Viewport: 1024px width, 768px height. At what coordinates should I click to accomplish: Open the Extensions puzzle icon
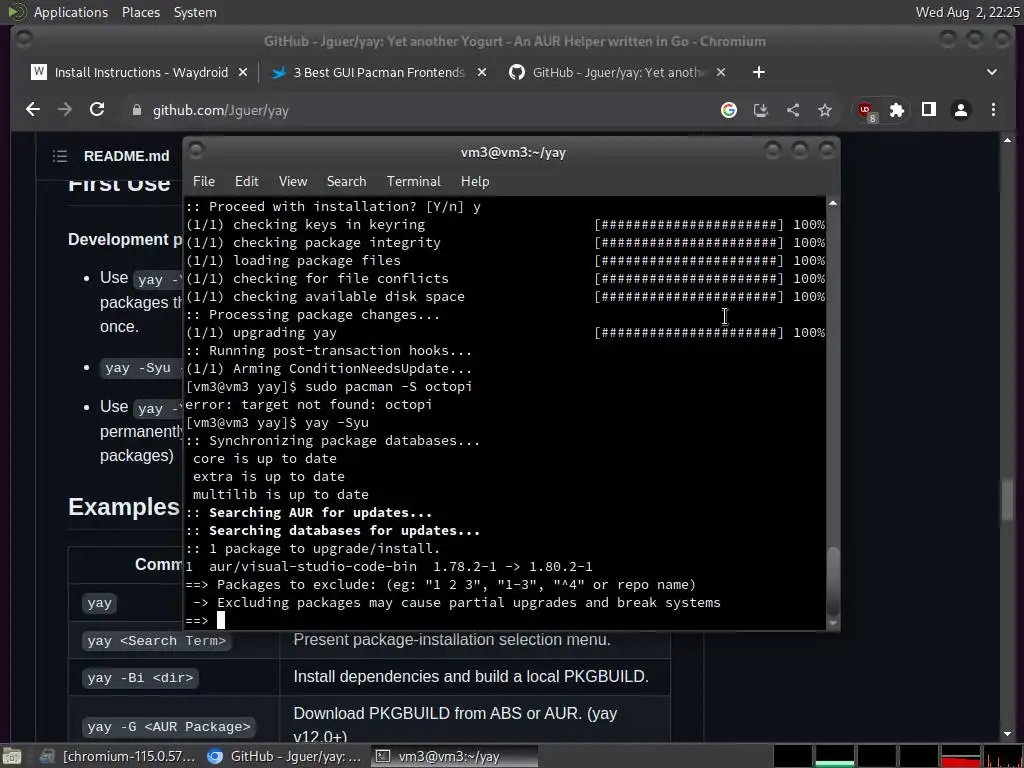pyautogui.click(x=897, y=110)
